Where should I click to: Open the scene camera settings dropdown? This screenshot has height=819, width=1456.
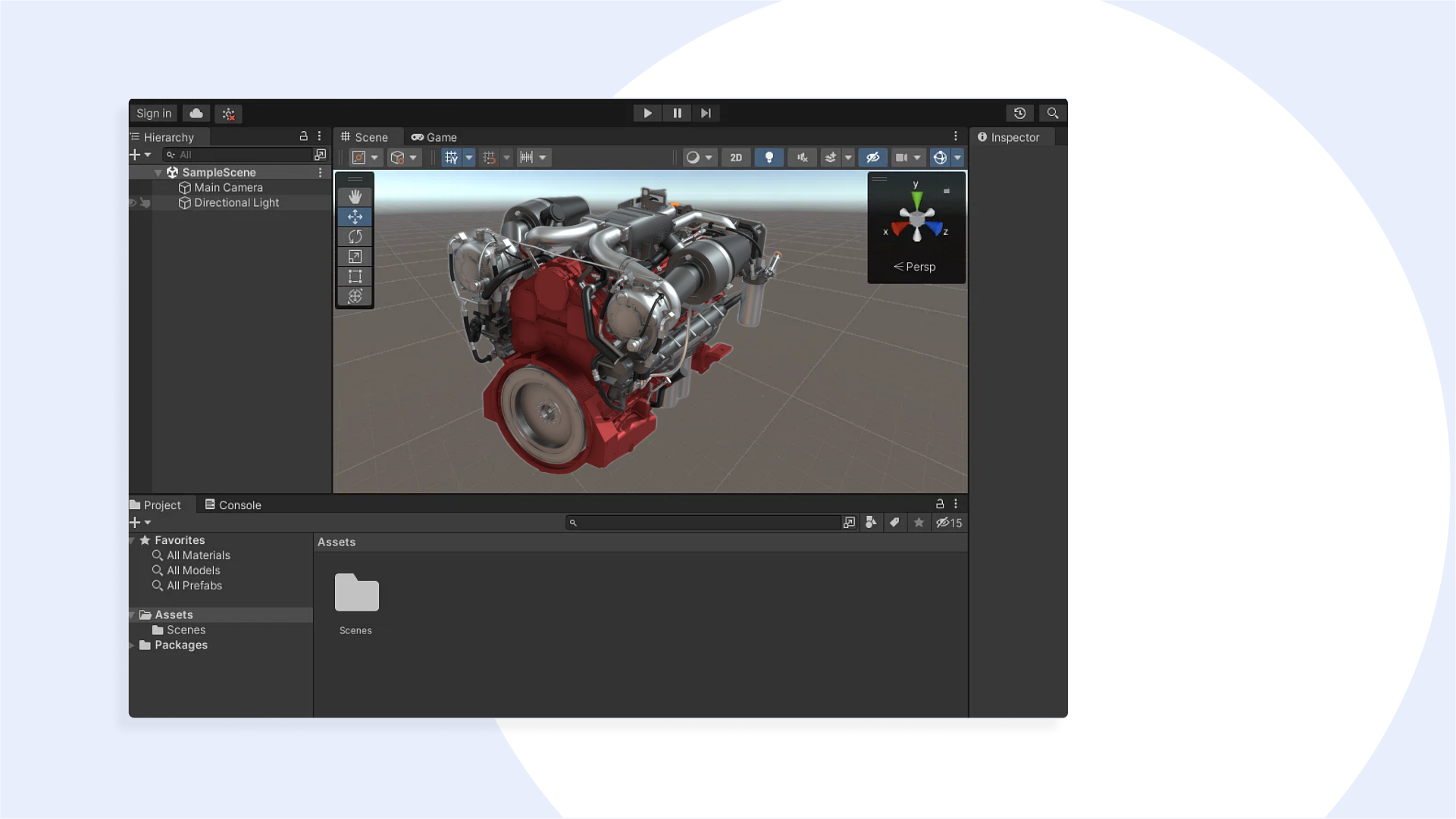coord(908,158)
